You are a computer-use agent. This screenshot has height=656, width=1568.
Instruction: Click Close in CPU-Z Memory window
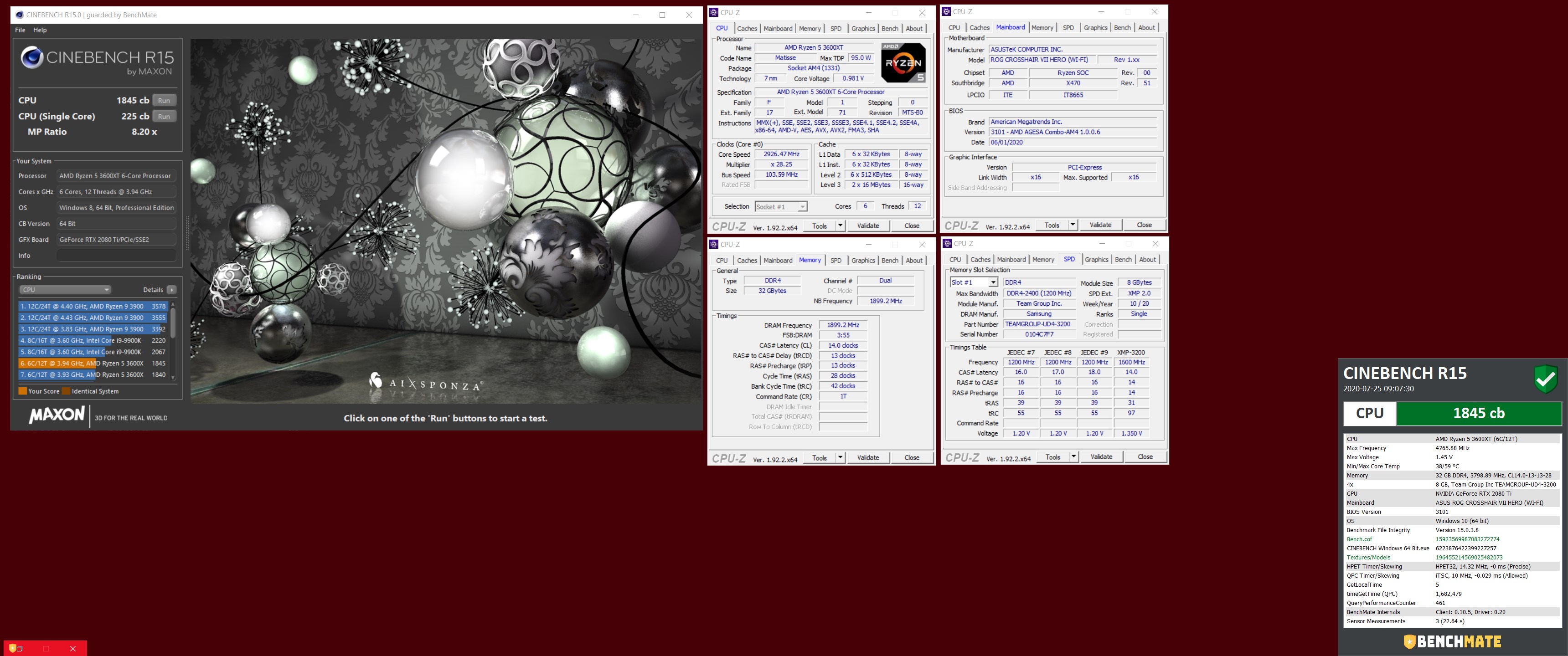point(911,458)
